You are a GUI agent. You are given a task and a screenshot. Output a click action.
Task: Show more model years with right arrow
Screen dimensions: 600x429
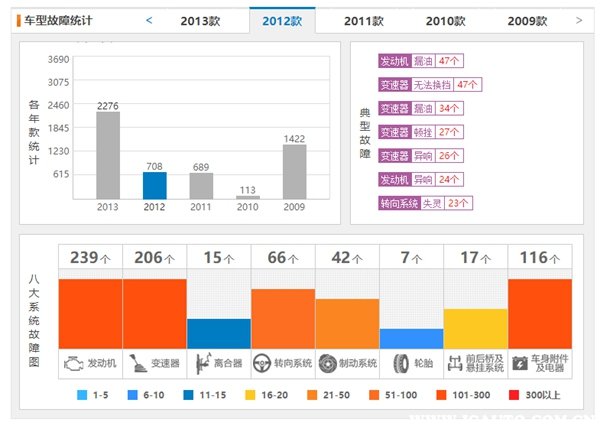[579, 20]
